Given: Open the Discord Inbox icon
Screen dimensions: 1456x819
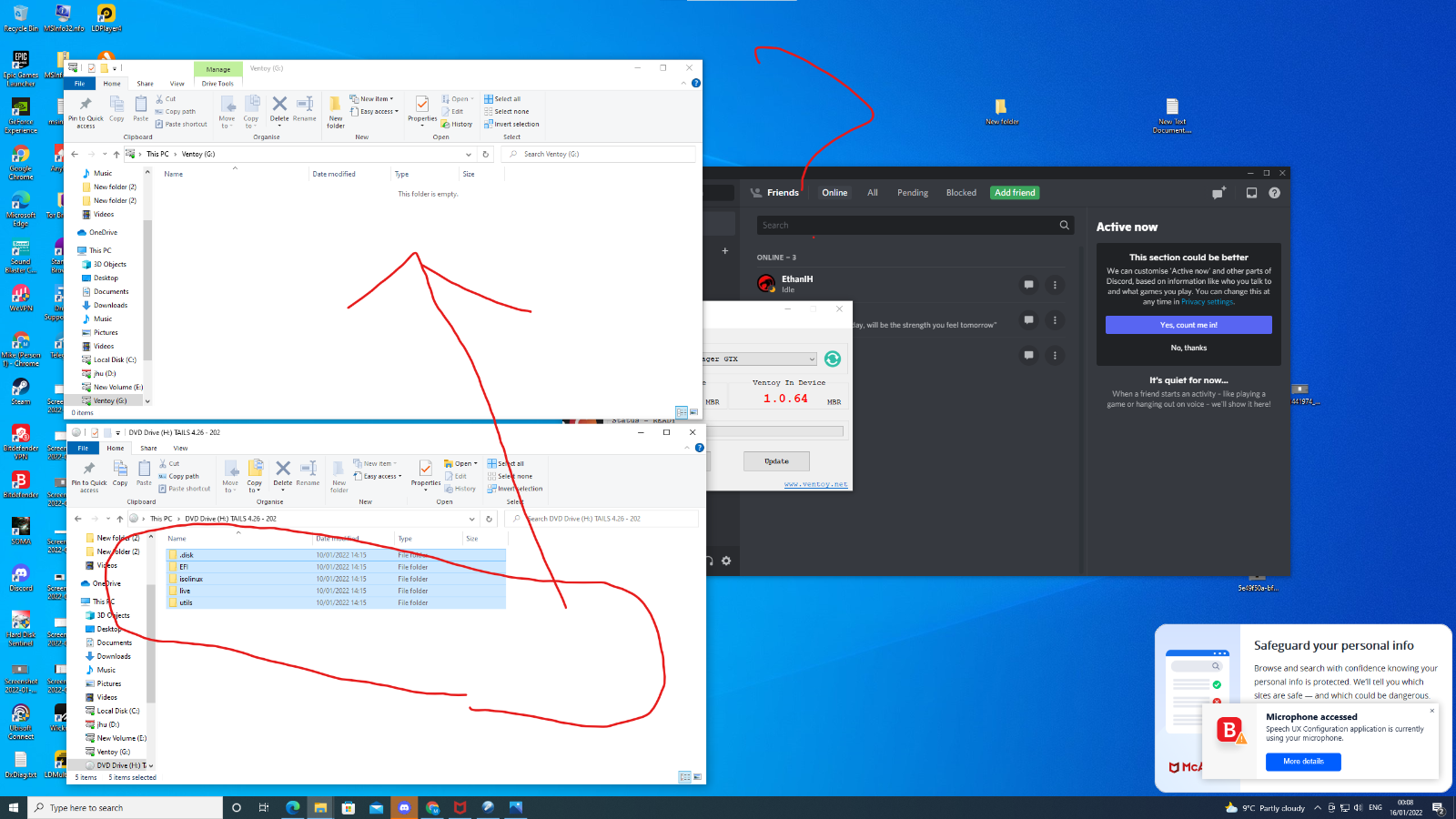Looking at the screenshot, I should click(1251, 193).
